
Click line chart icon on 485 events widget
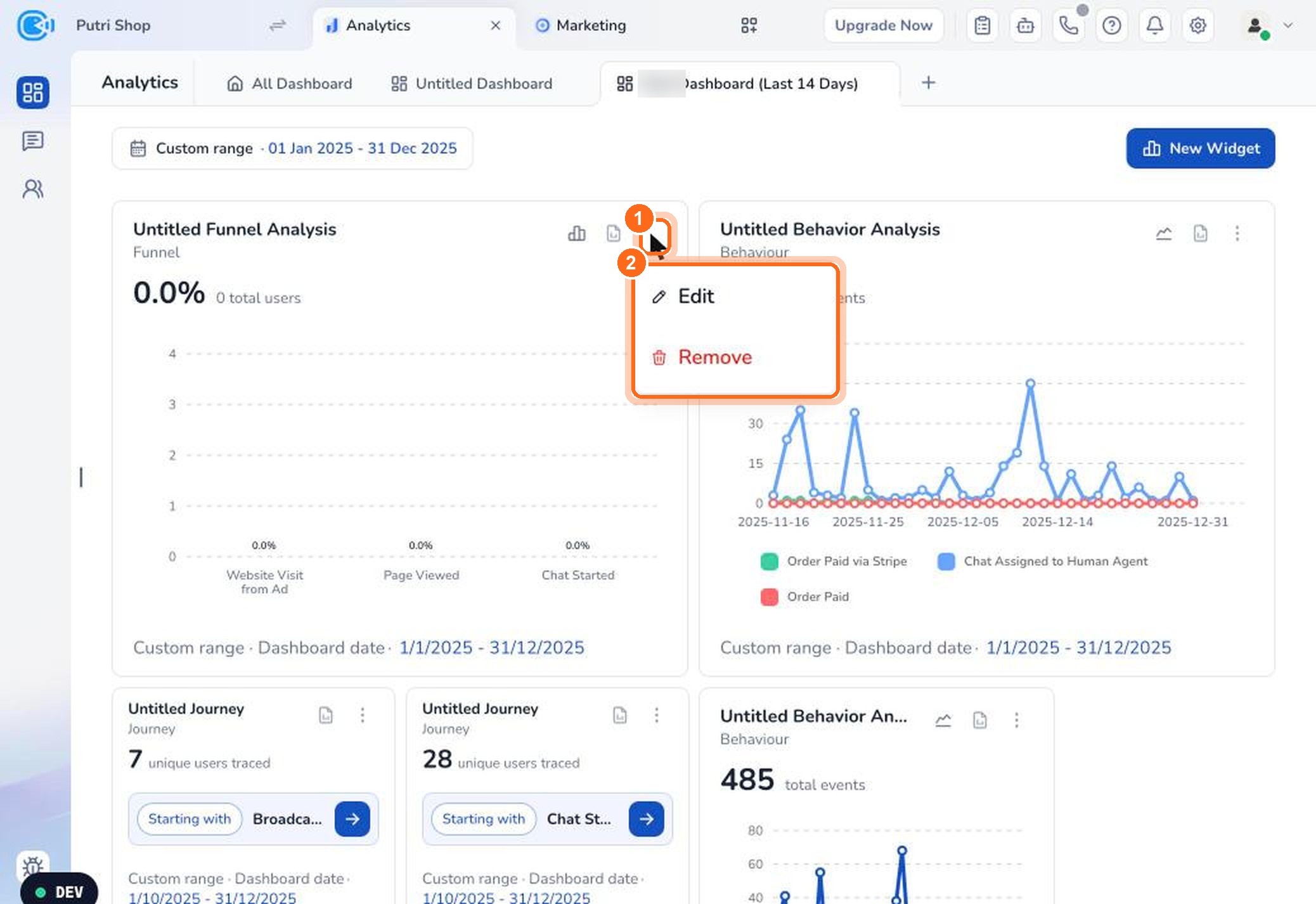click(x=943, y=720)
